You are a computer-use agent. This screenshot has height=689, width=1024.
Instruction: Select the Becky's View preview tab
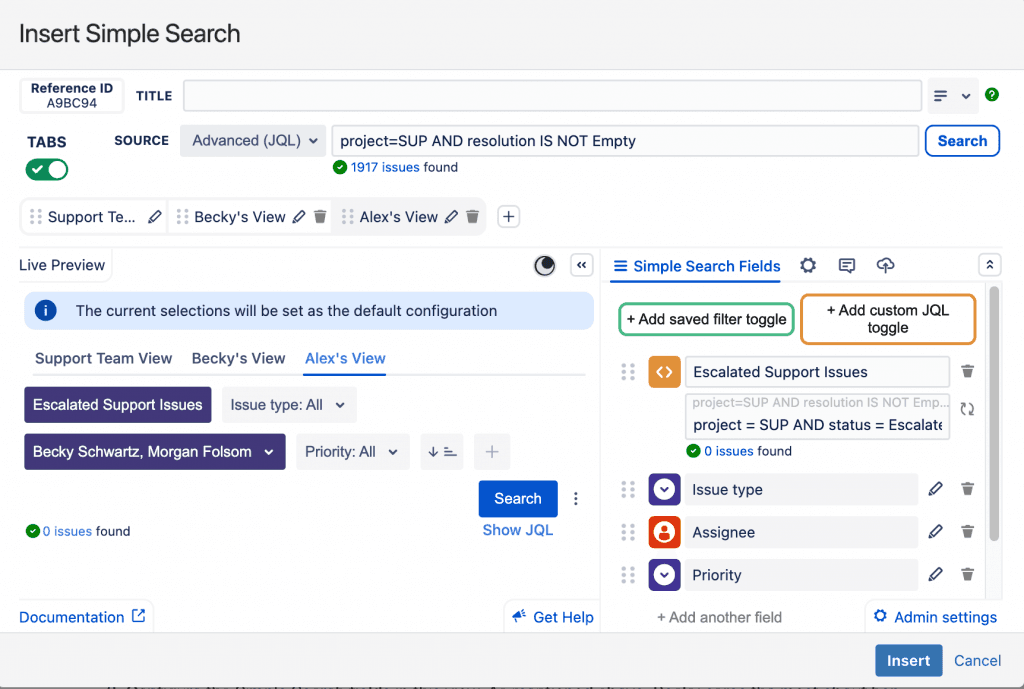[x=239, y=358]
